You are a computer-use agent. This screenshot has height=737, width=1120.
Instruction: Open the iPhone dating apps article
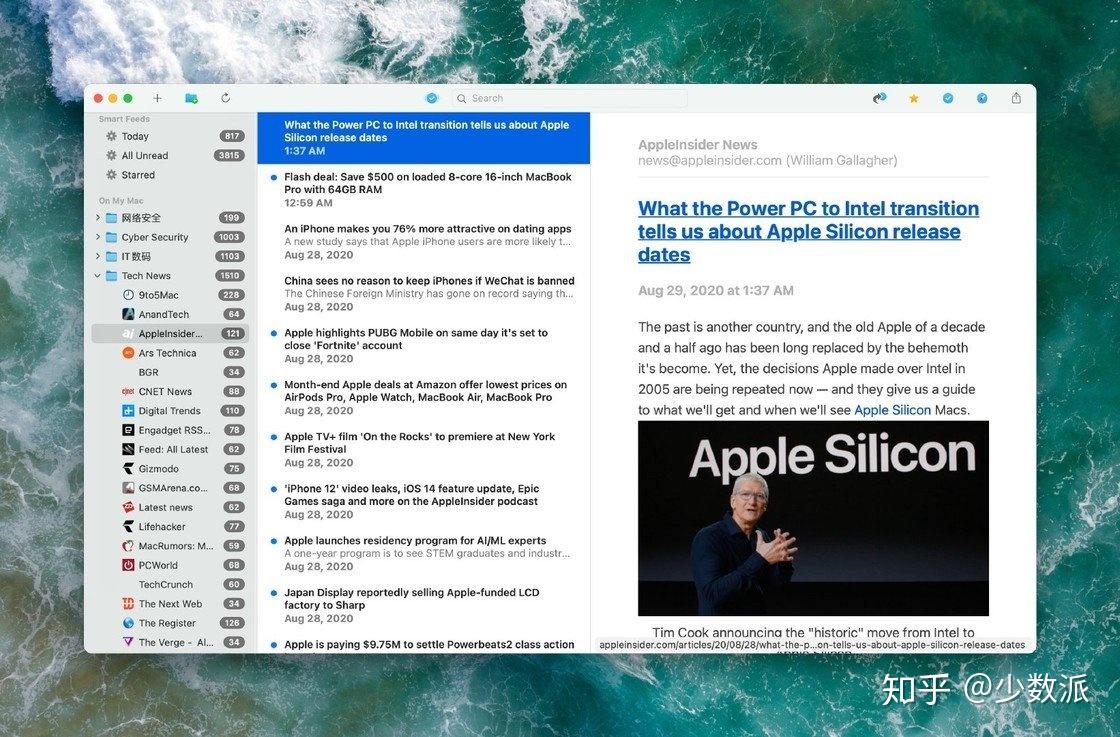[x=424, y=241]
